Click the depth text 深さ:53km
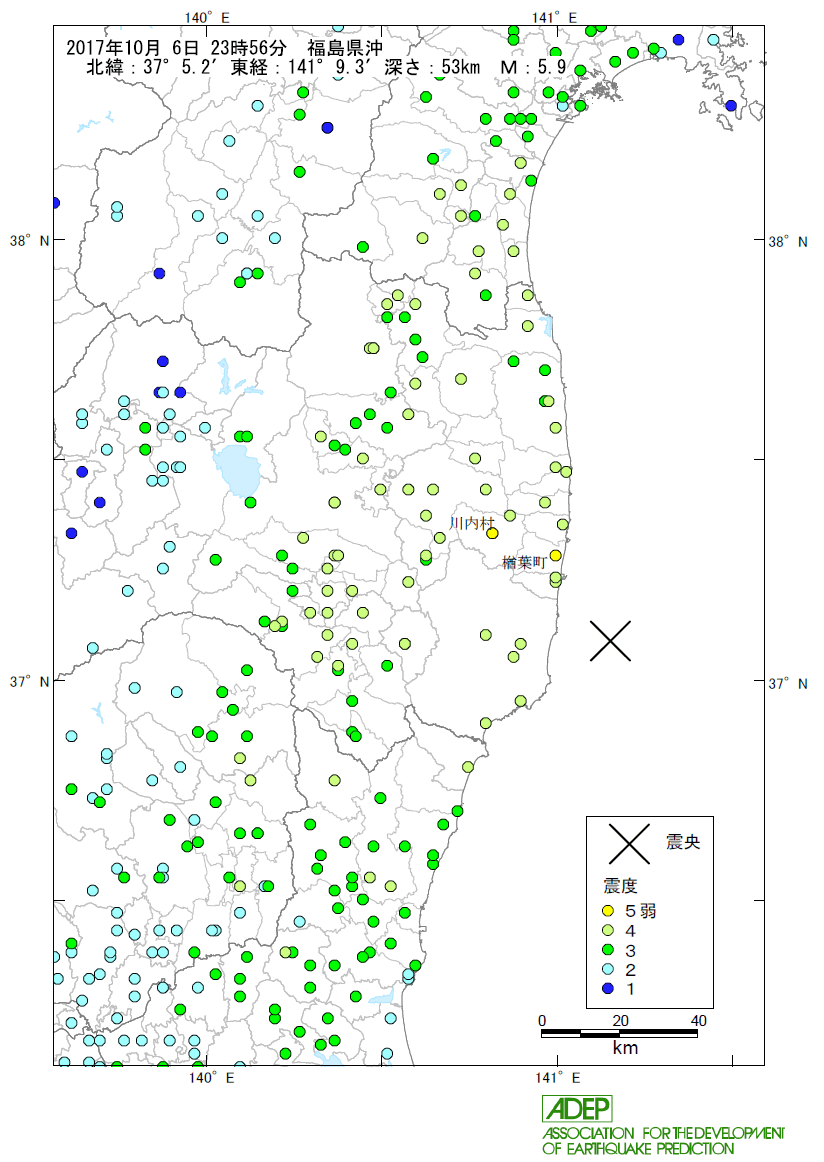The width and height of the screenshot is (824, 1162). [433, 67]
